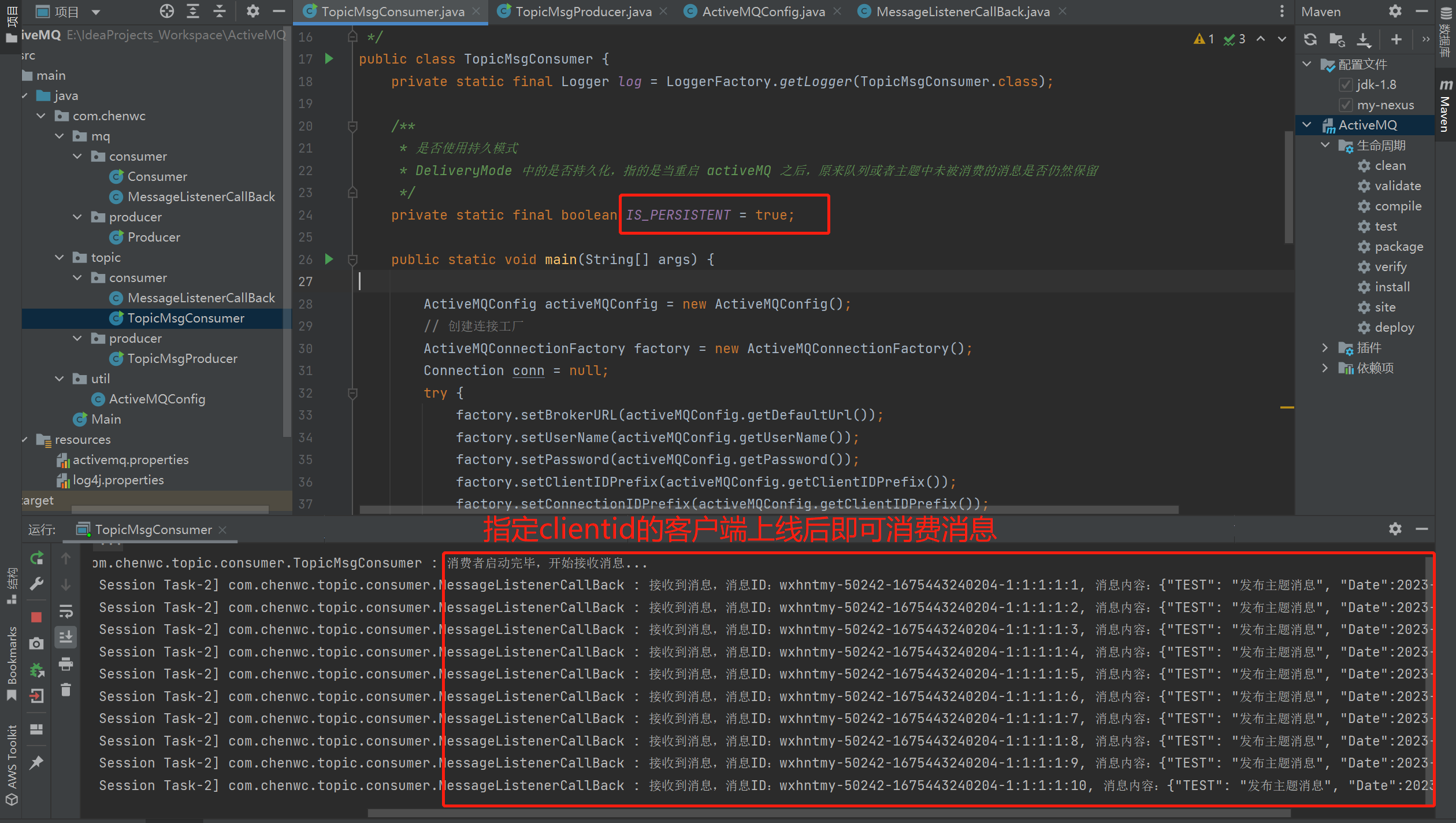Open Run panel settings gear
This screenshot has height=823, width=1456.
point(1395,529)
